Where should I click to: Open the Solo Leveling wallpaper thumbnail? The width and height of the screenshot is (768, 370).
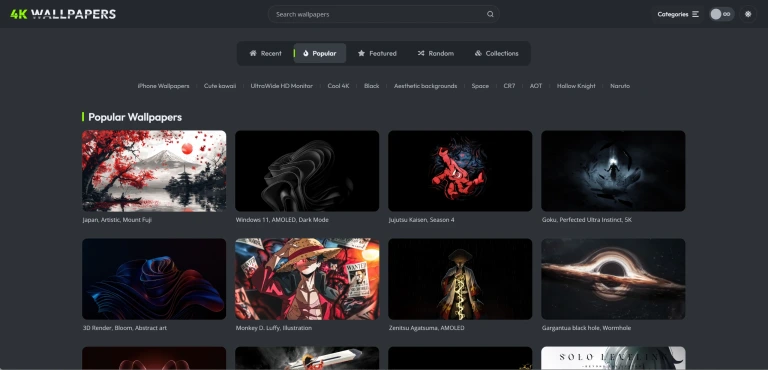[x=613, y=358]
